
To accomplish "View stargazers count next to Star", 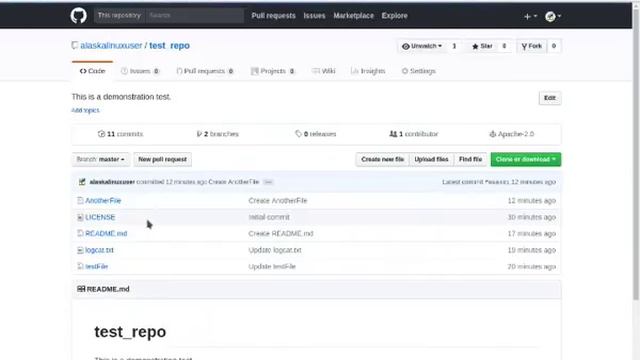I will click(x=504, y=46).
